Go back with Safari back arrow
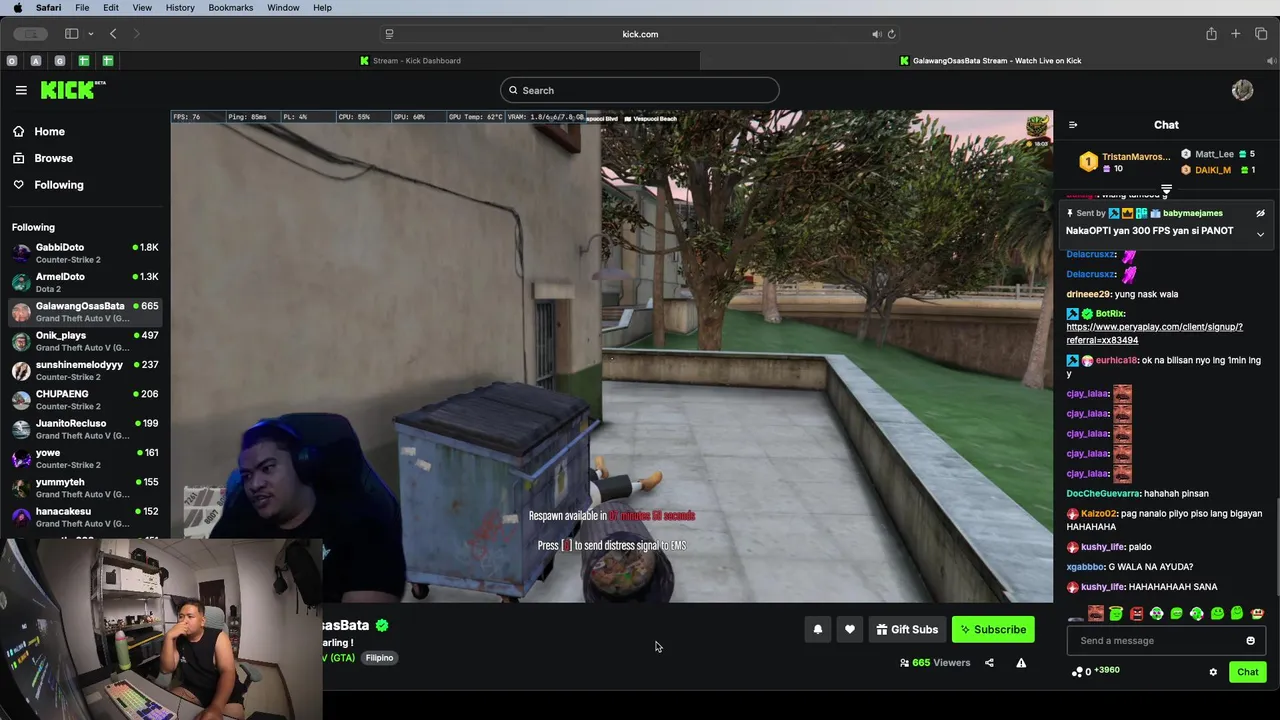The width and height of the screenshot is (1280, 720). tap(113, 34)
